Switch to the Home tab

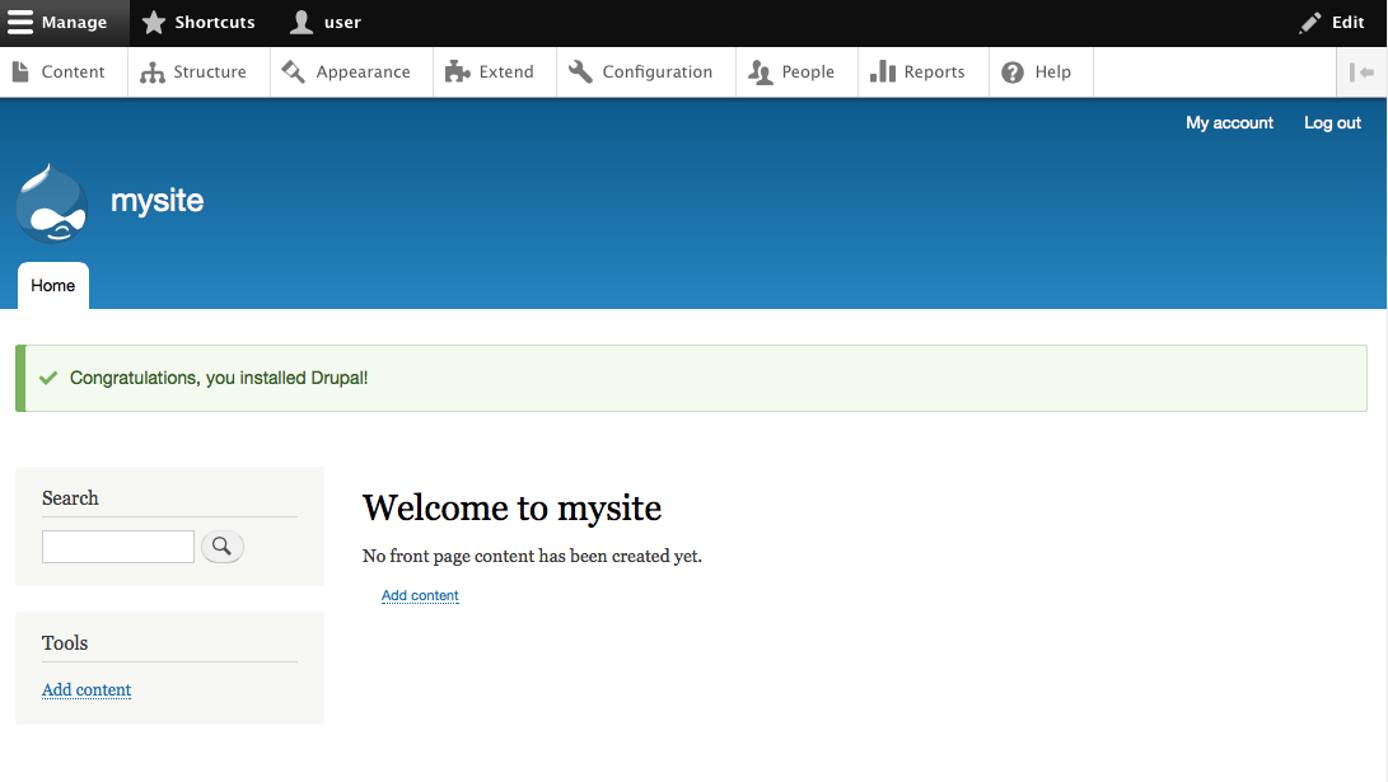[x=52, y=285]
